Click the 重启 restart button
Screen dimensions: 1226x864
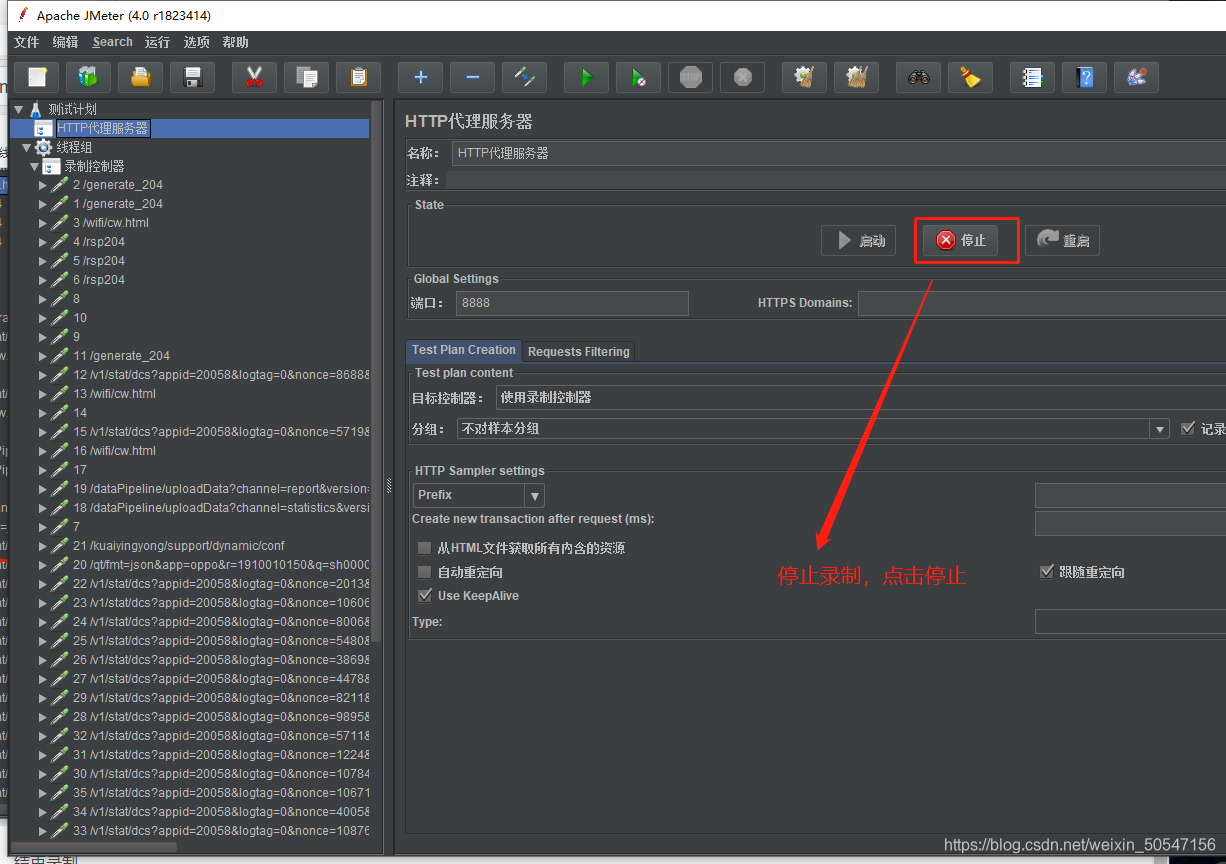[1062, 240]
